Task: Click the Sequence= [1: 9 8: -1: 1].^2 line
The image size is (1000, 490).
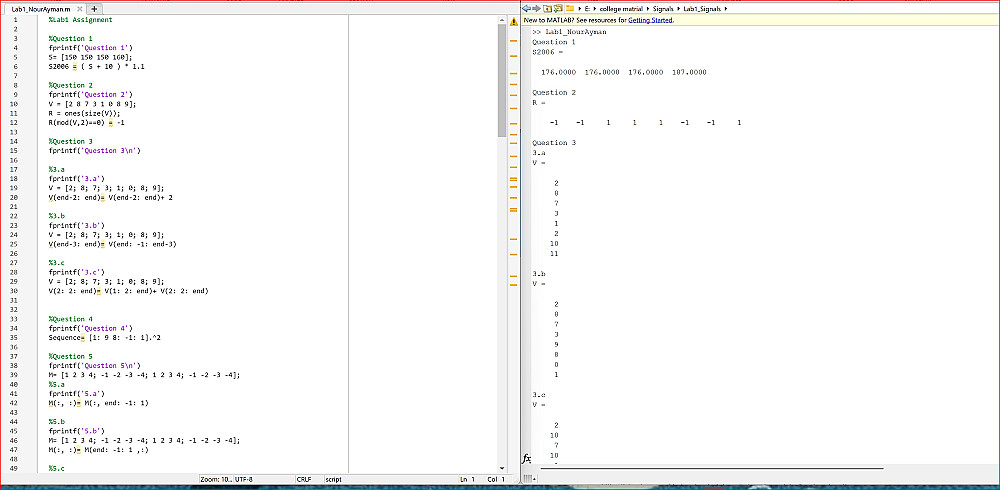Action: tap(105, 338)
